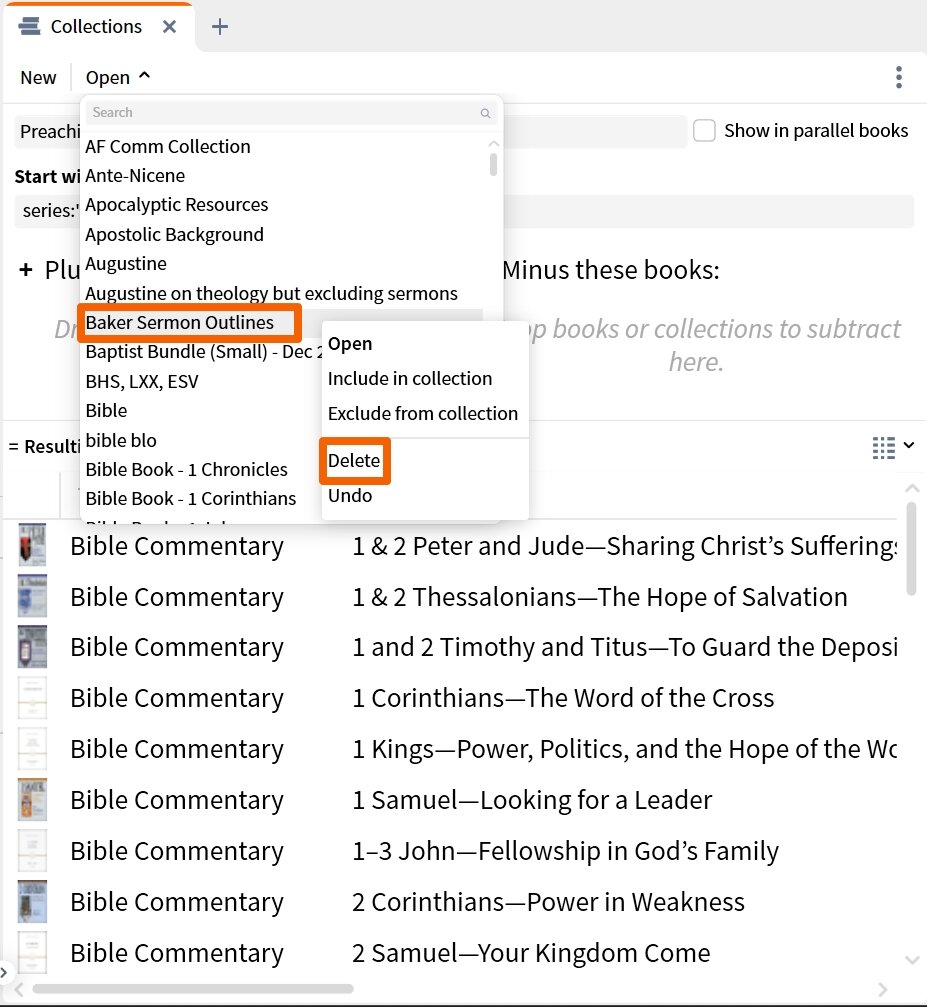Choose Undo in context menu

(x=349, y=495)
